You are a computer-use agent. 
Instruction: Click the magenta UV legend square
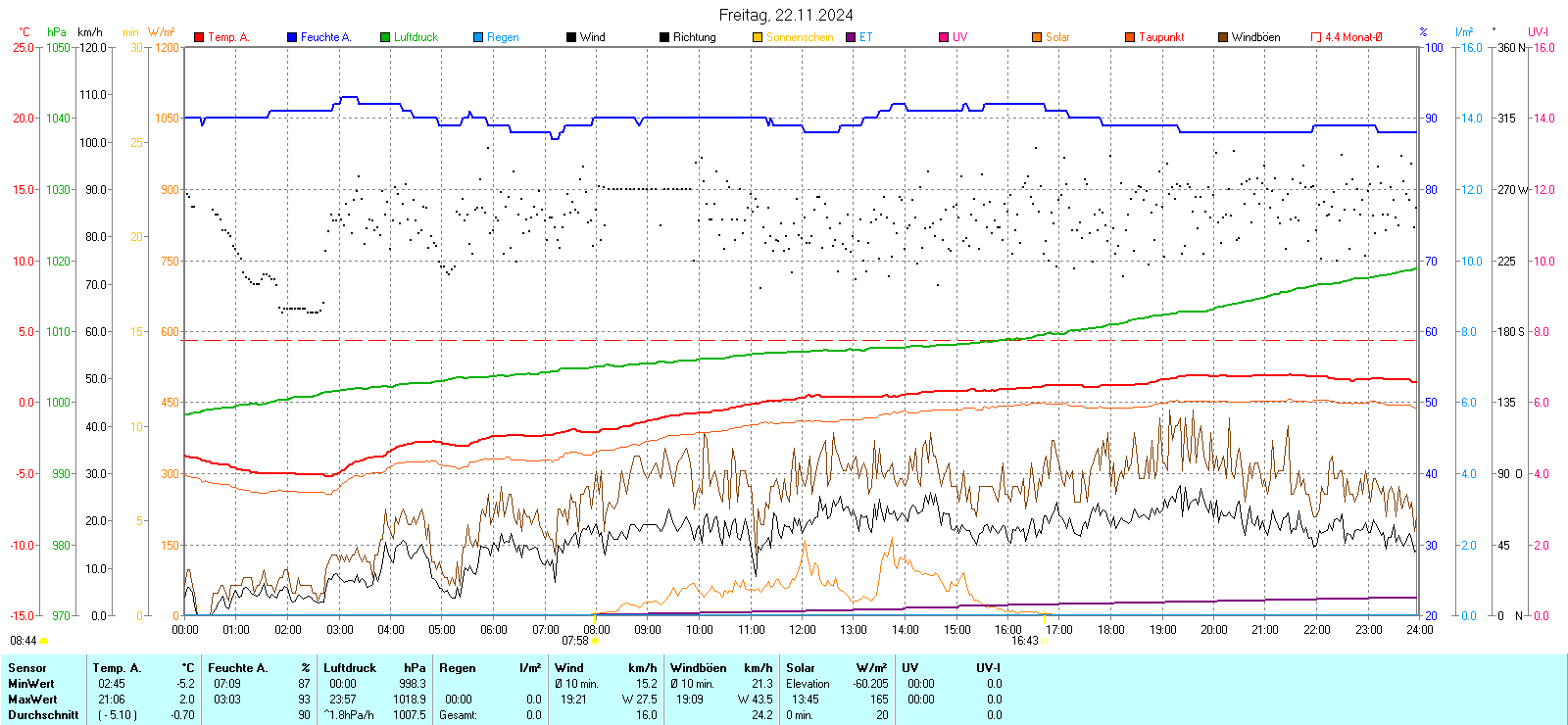[944, 37]
